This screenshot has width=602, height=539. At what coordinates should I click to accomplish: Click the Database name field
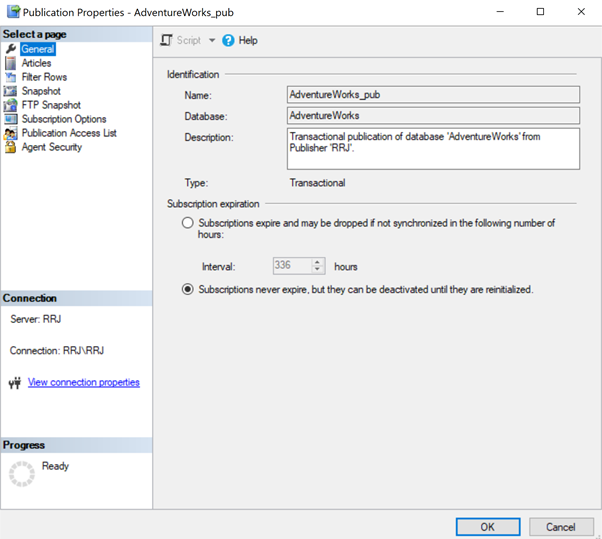(x=433, y=115)
